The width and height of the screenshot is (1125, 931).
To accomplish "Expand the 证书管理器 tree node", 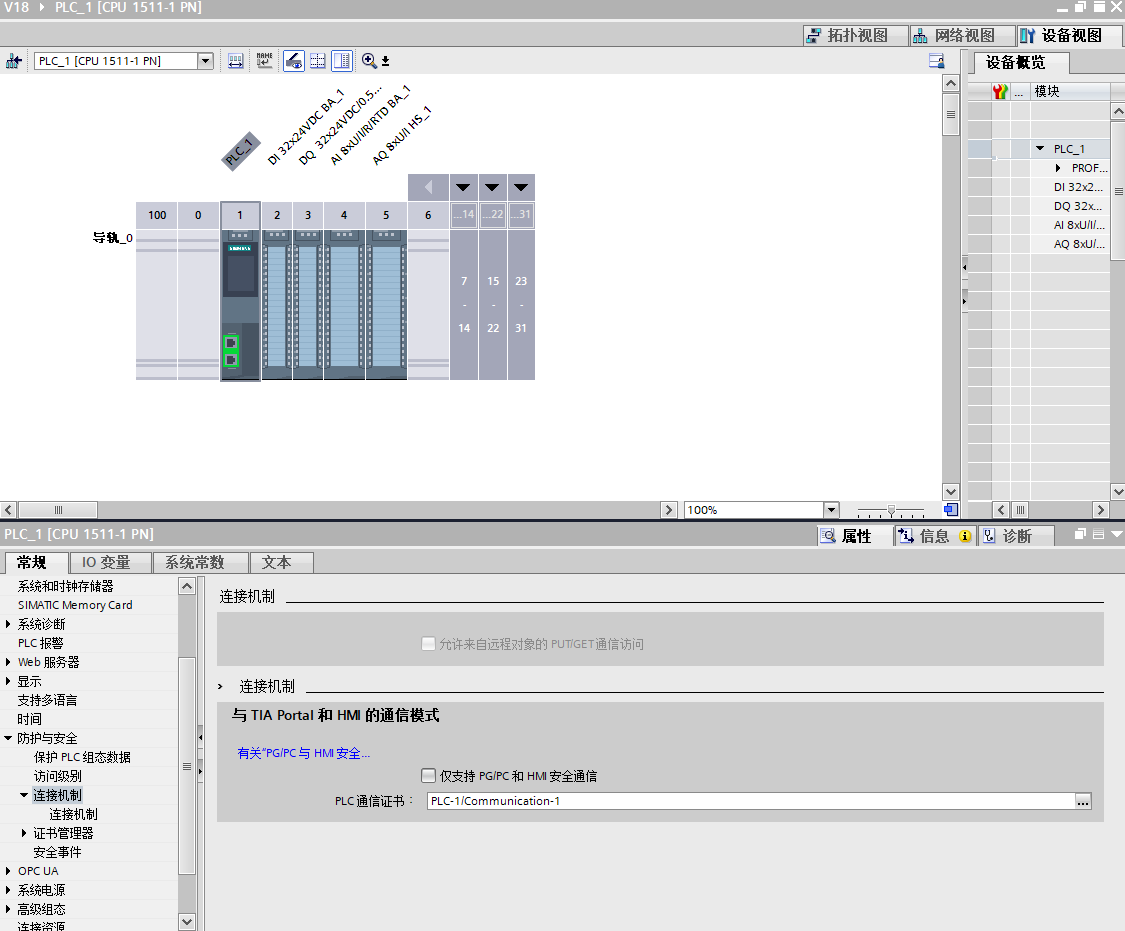I will (x=25, y=833).
